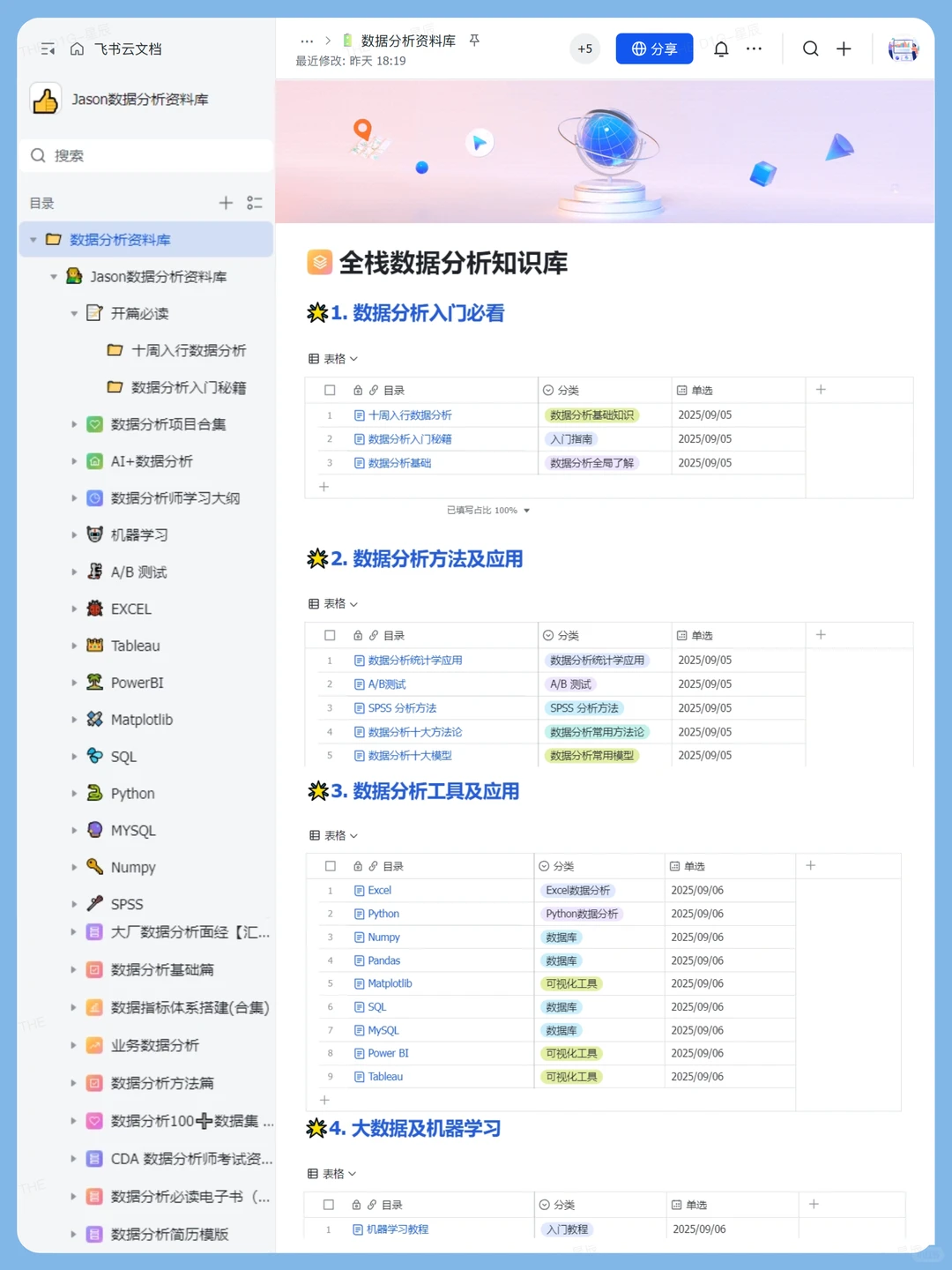Image resolution: width=952 pixels, height=1270 pixels.
Task: Select 数据分析简历模版 in the sidebar
Action: click(x=169, y=1234)
